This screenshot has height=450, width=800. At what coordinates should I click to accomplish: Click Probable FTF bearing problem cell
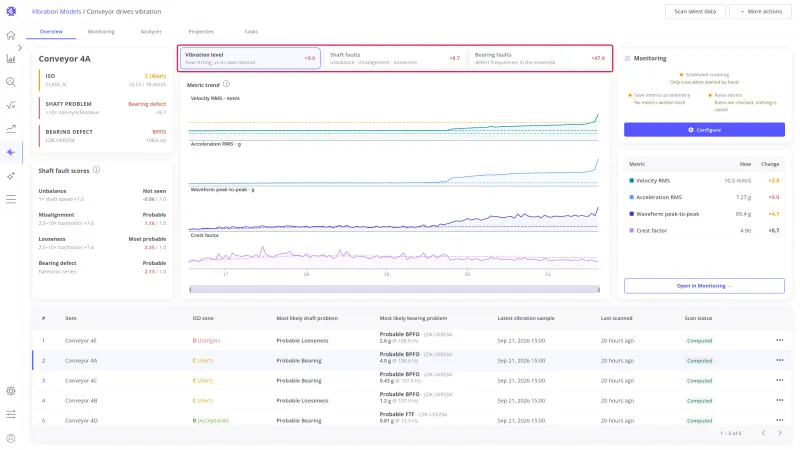(413, 417)
